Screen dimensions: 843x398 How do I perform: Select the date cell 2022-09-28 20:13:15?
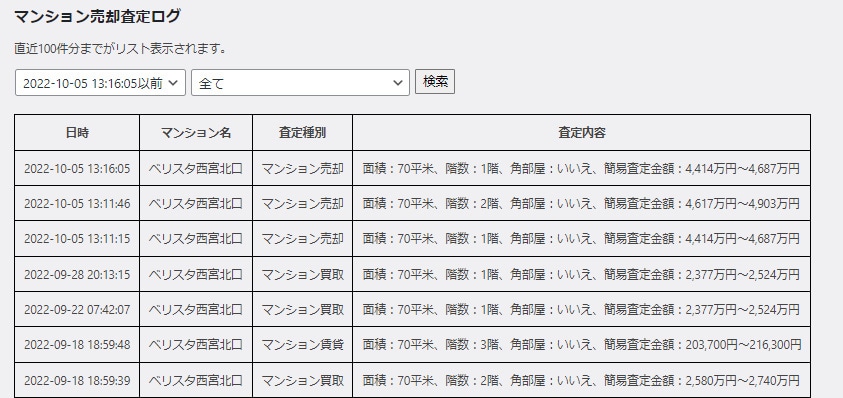click(x=77, y=274)
